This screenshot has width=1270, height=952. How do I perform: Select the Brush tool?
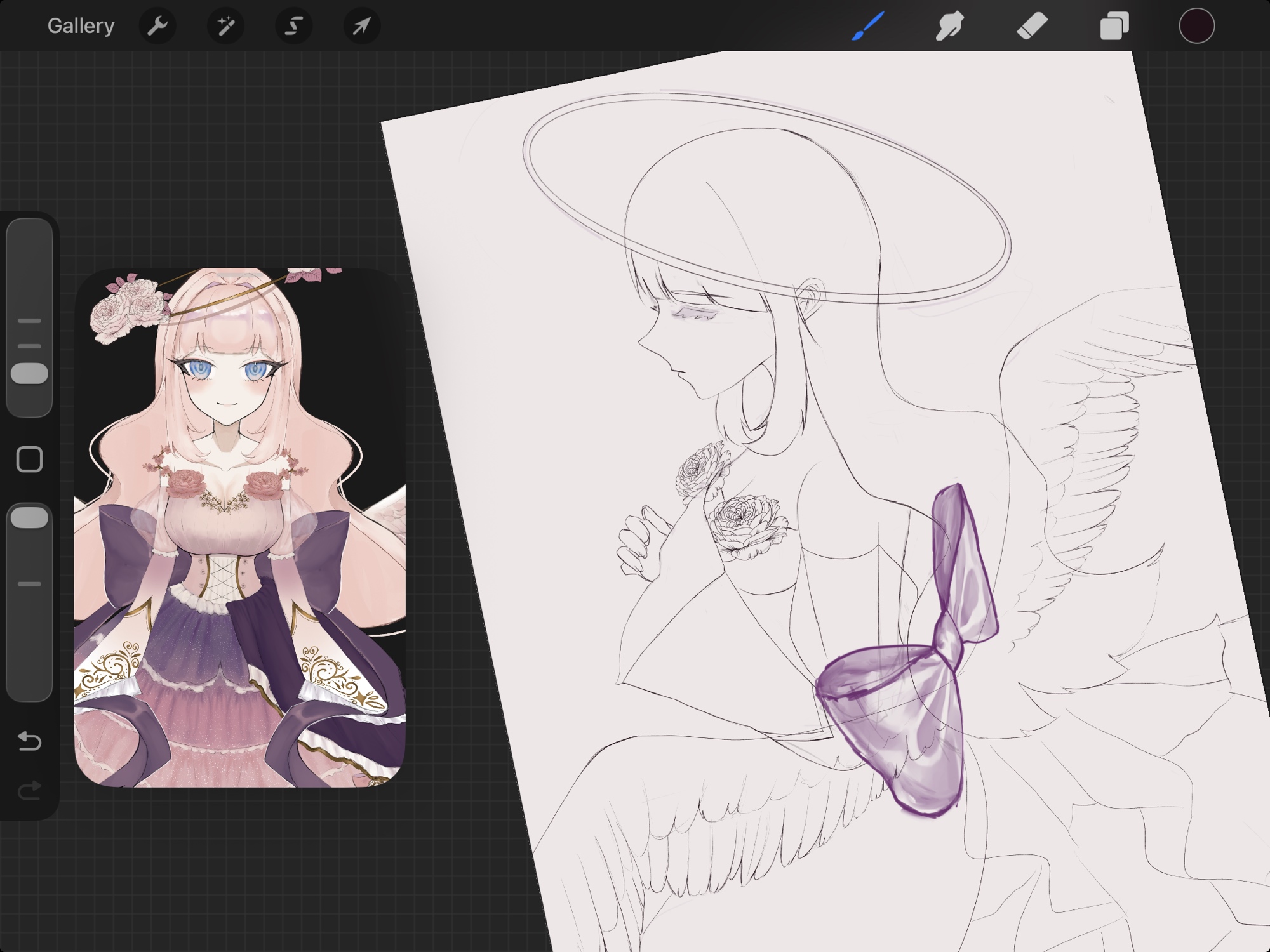pos(867,26)
